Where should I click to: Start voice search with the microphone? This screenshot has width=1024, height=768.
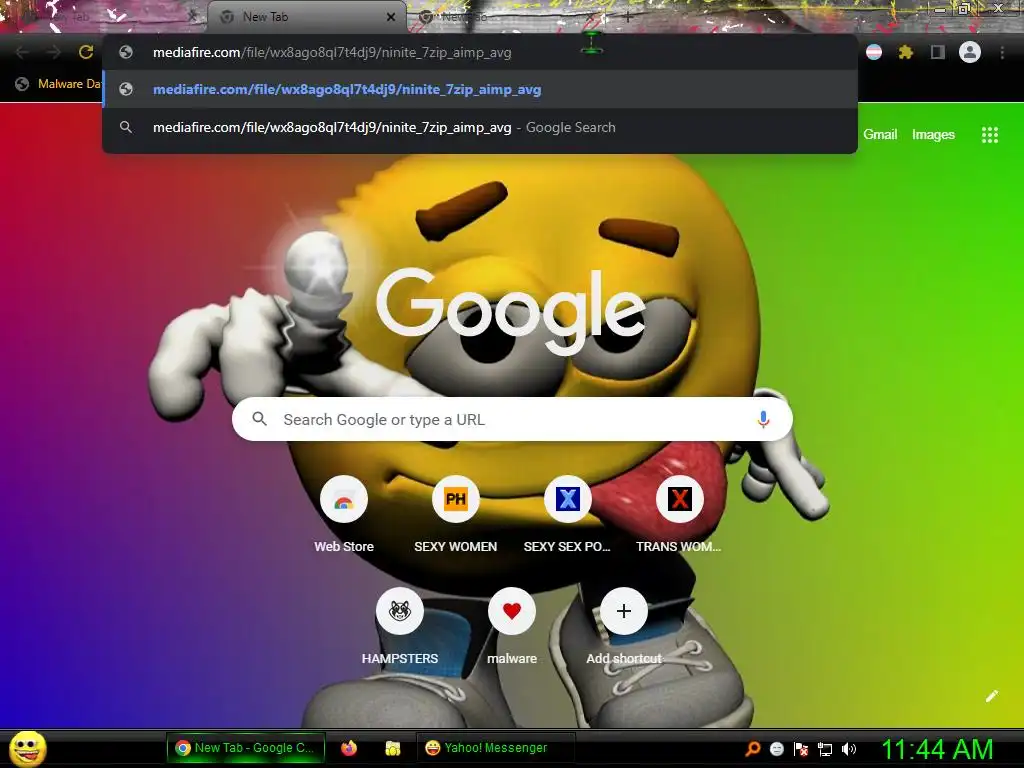point(763,419)
